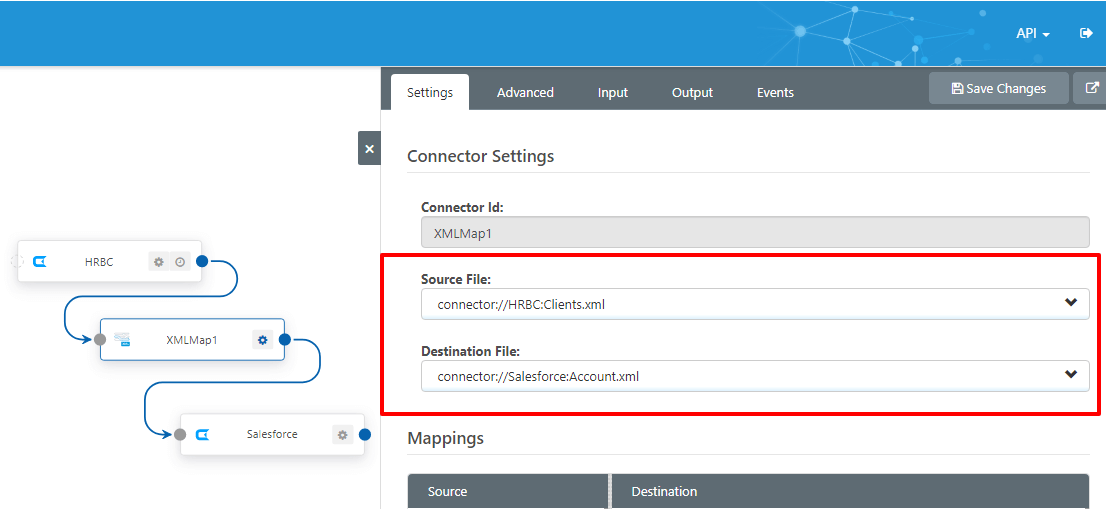This screenshot has height=510, width=1106.
Task: Click the HRBC blue output dot
Action: [x=202, y=261]
